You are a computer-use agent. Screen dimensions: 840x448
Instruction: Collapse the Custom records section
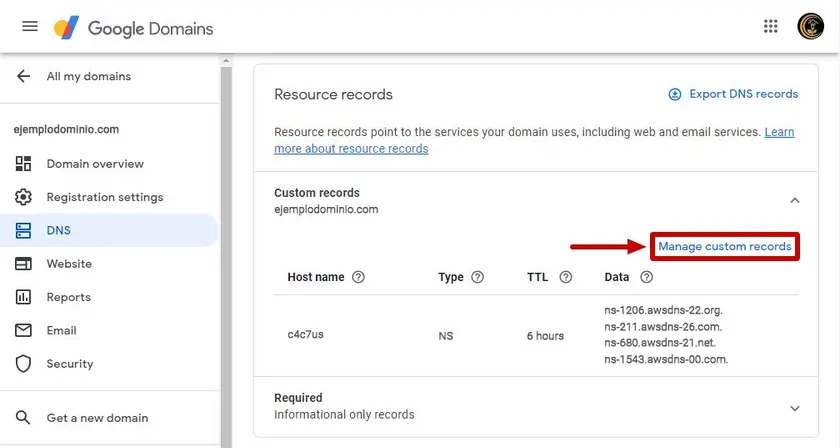[x=795, y=200]
